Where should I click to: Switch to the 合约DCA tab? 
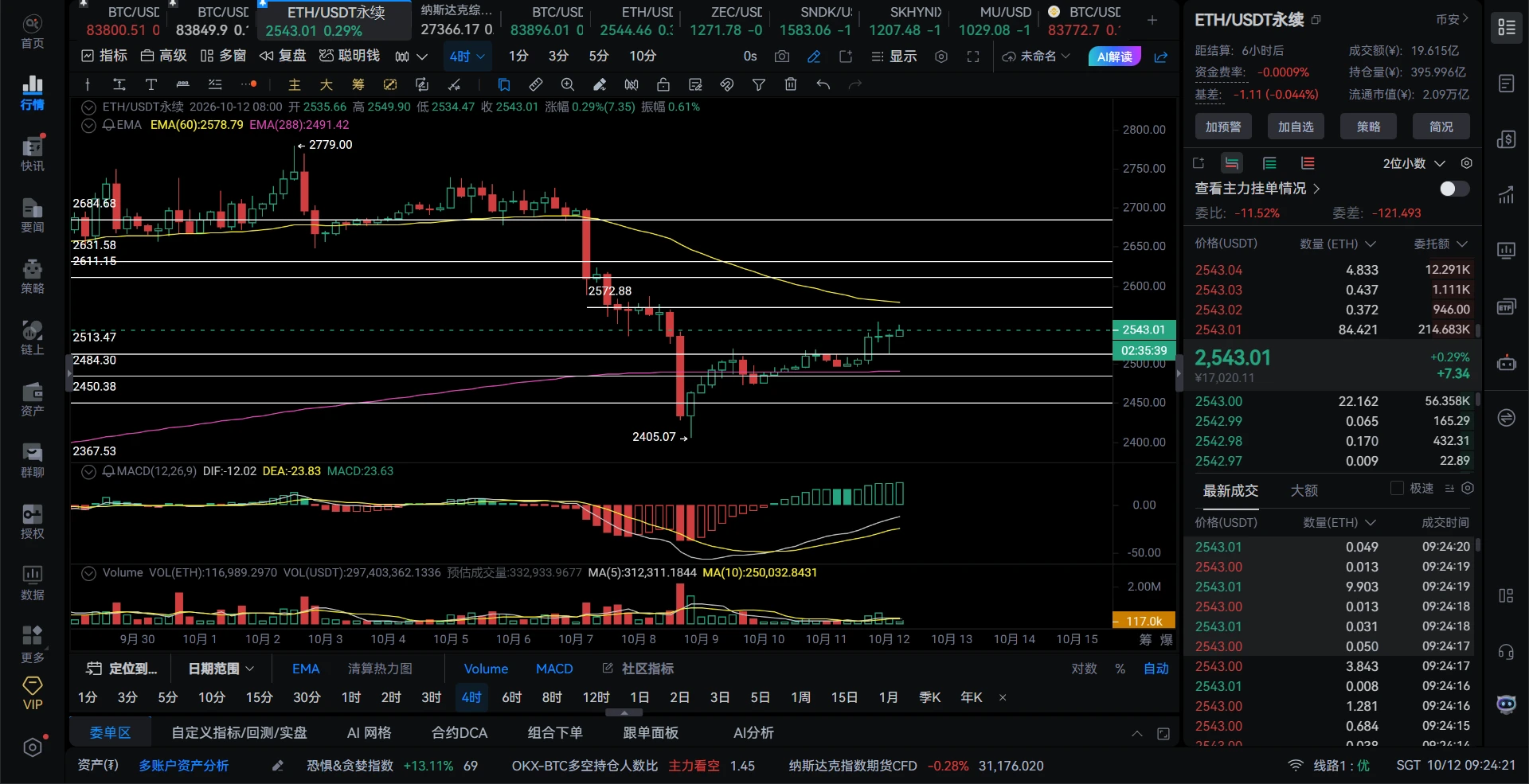pyautogui.click(x=459, y=732)
